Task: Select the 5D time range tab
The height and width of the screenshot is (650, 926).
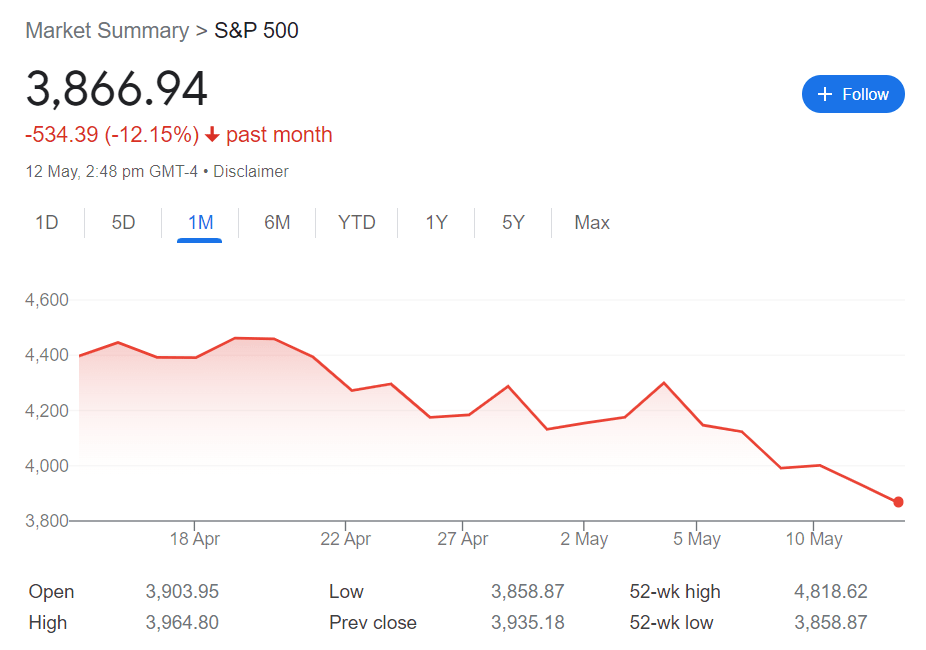Action: 123,222
